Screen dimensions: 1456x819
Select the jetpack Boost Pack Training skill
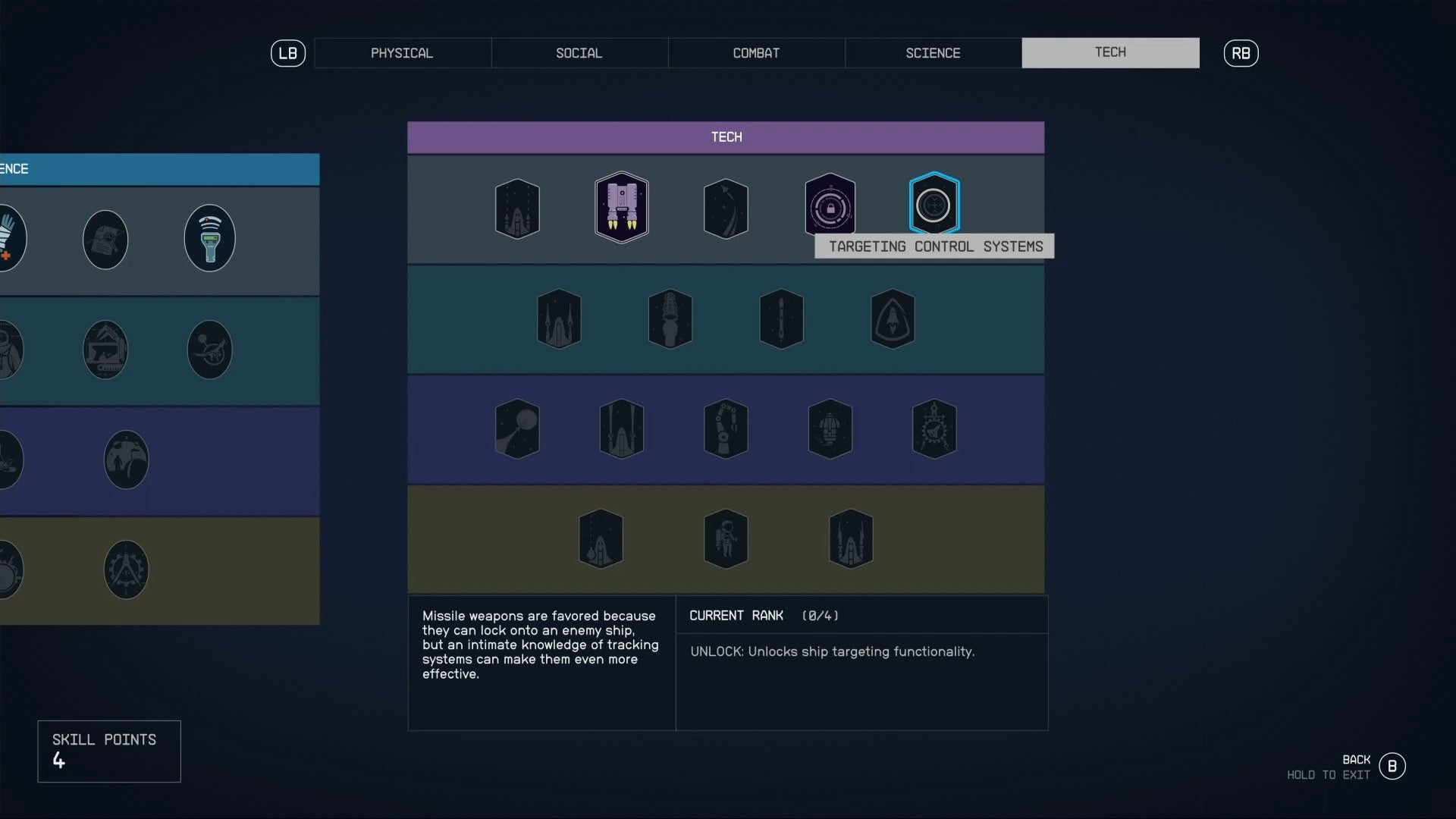click(620, 207)
